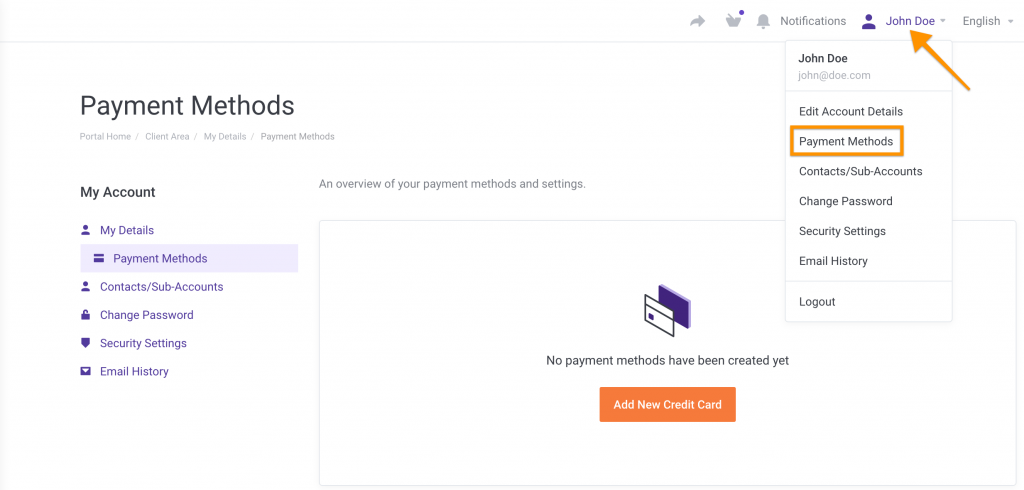The image size is (1024, 490).
Task: Select Edit Account Details from dropdown menu
Action: click(851, 112)
